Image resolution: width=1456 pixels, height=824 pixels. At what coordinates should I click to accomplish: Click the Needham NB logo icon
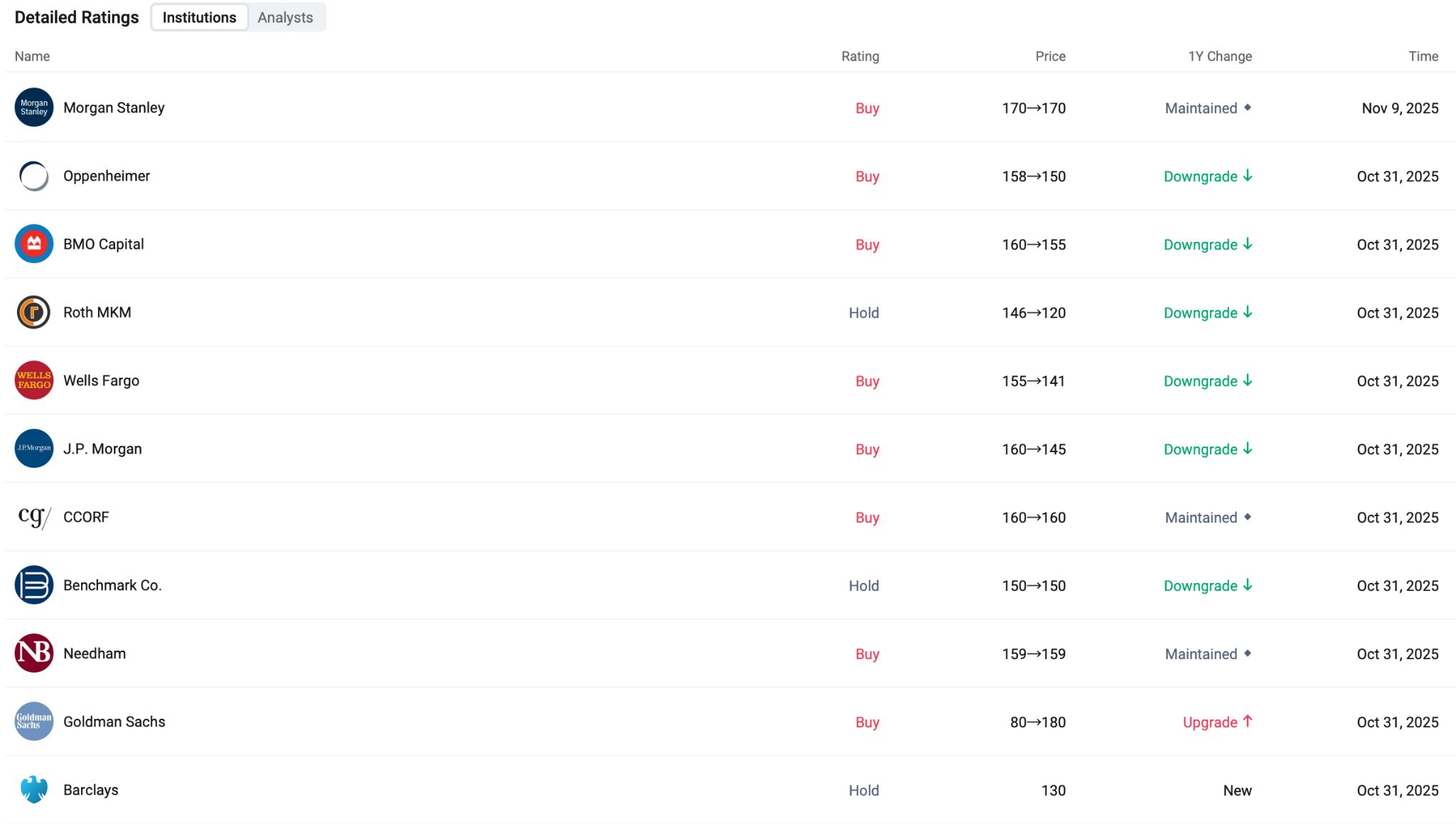click(33, 653)
